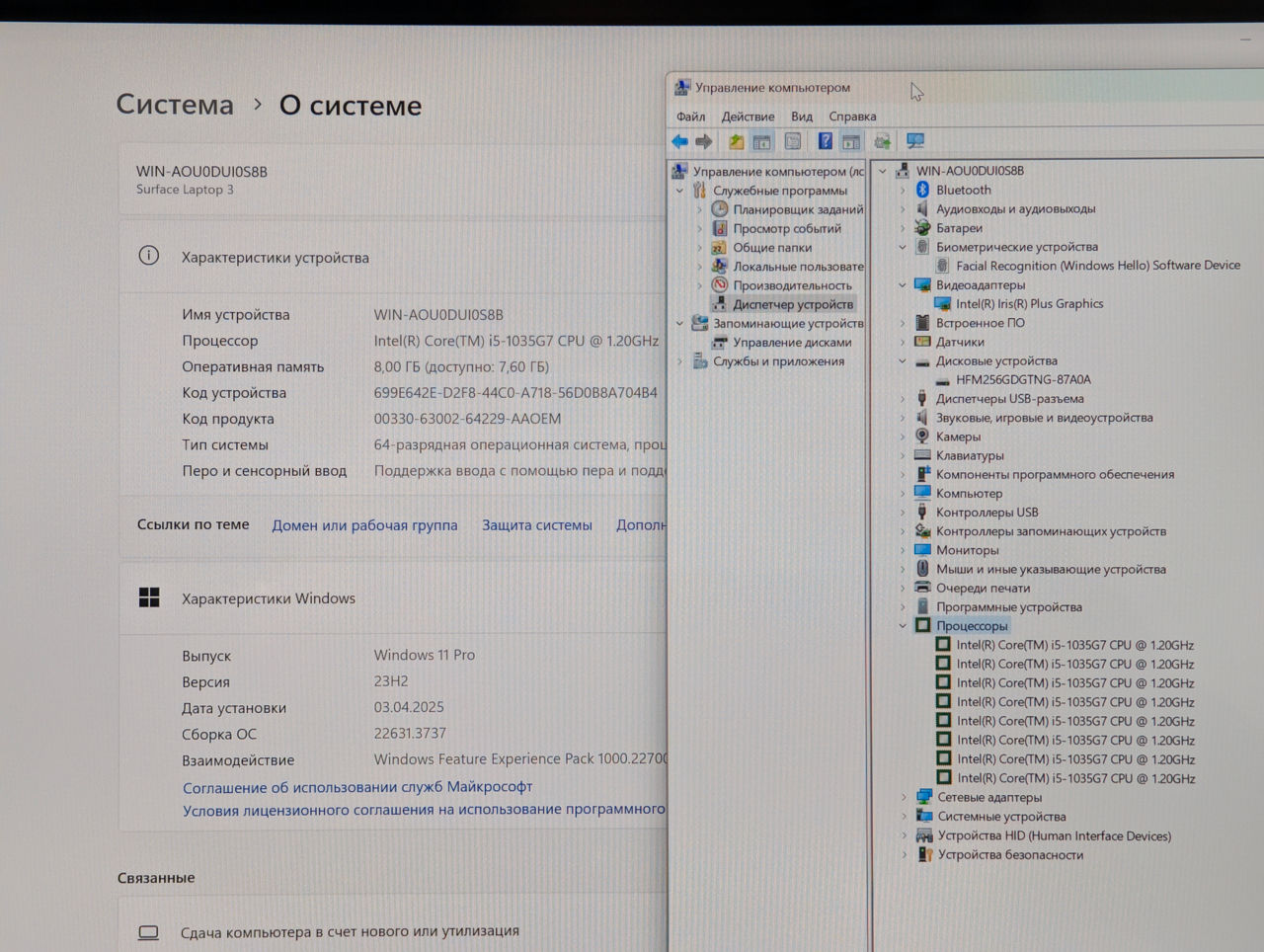Open the Действие menu
Screen dimensions: 1264x952
pos(748,117)
